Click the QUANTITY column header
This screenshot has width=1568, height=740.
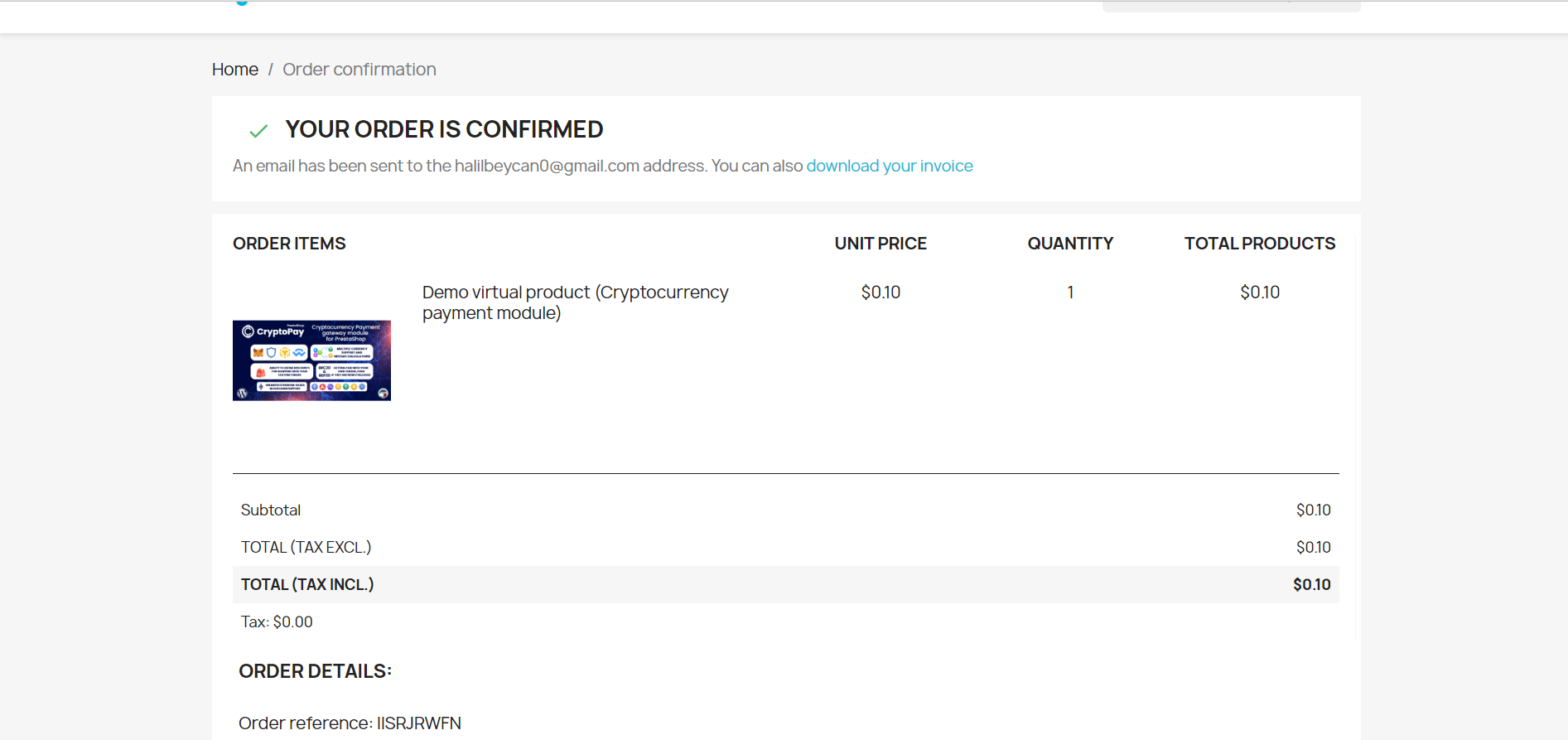pyautogui.click(x=1069, y=244)
